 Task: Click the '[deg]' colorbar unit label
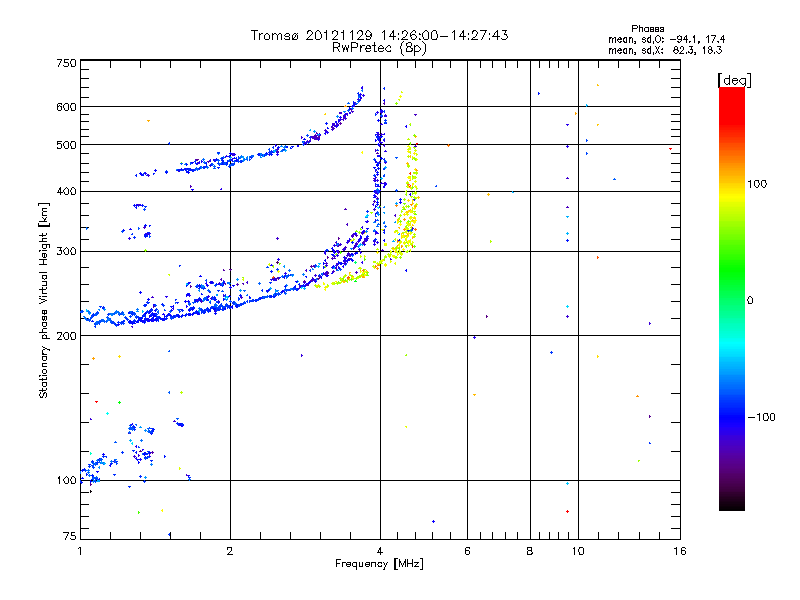734,80
